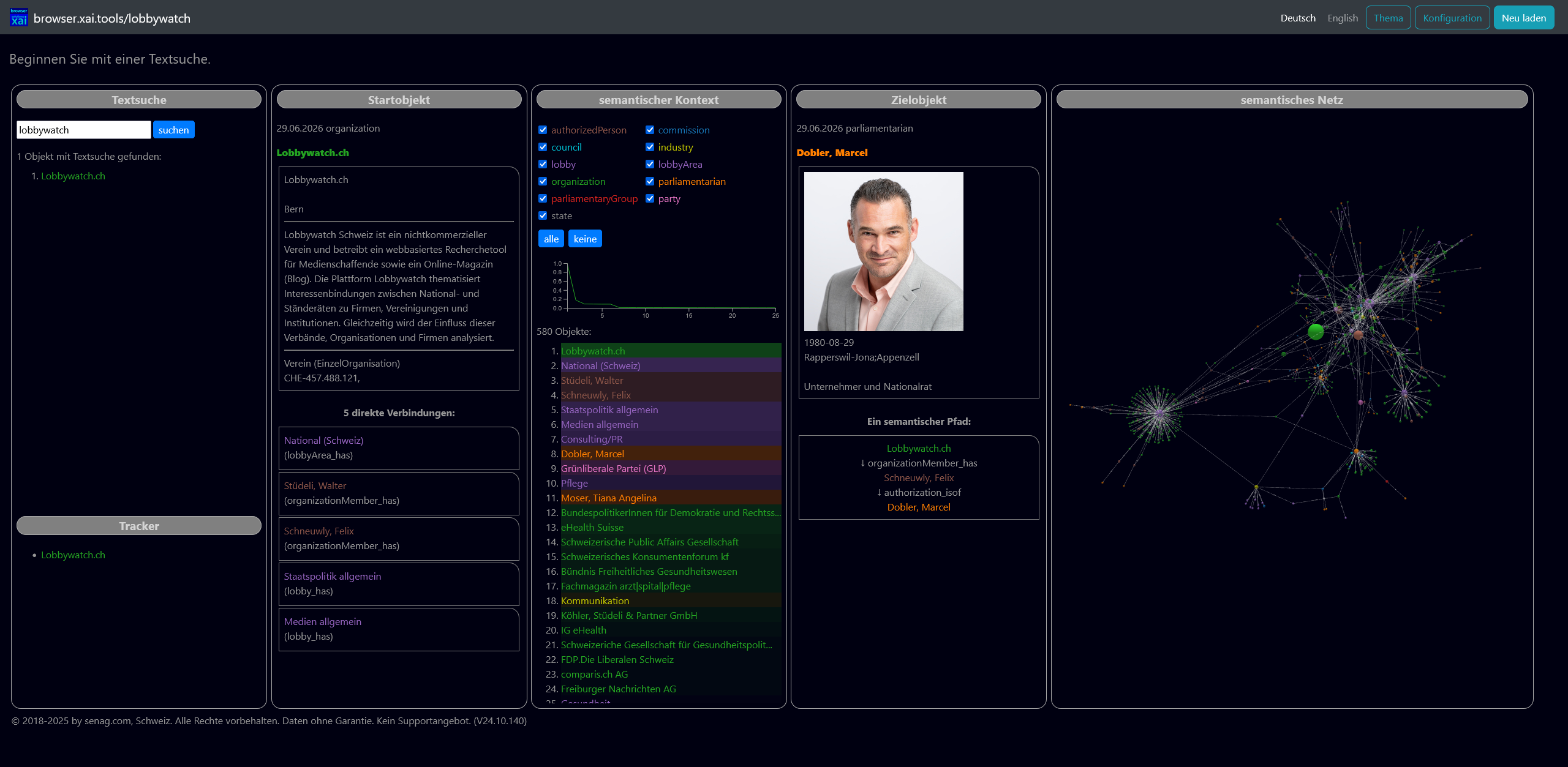Uncheck the council filter
The width and height of the screenshot is (1568, 767).
pyautogui.click(x=543, y=147)
